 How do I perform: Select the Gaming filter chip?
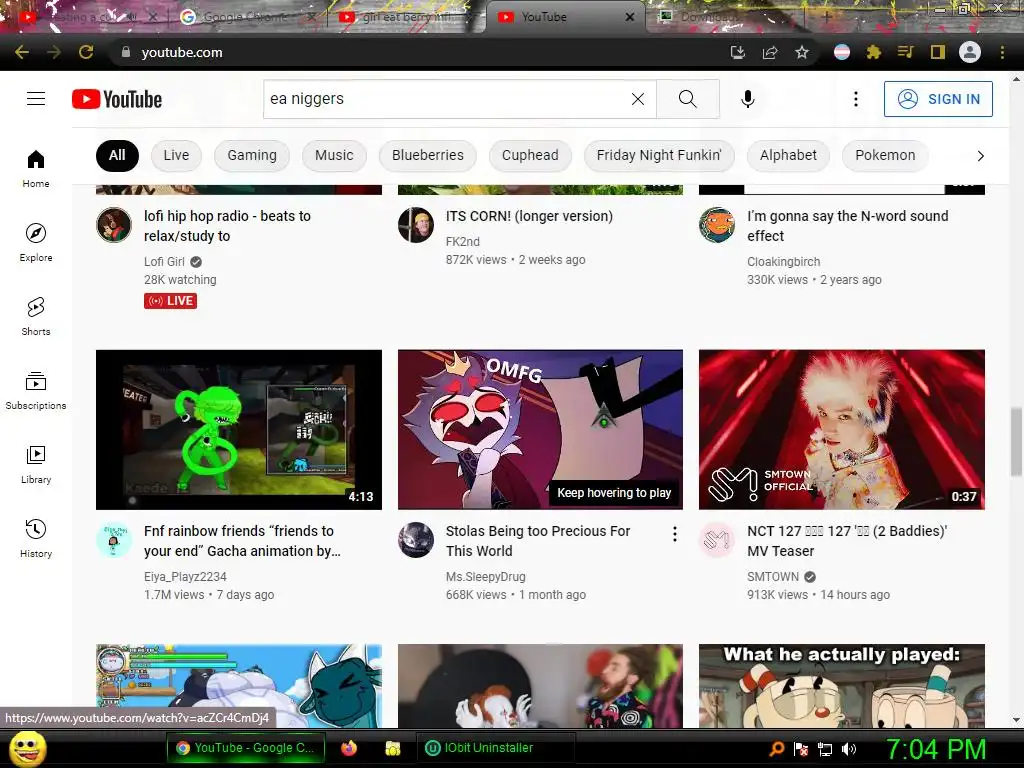coord(252,155)
